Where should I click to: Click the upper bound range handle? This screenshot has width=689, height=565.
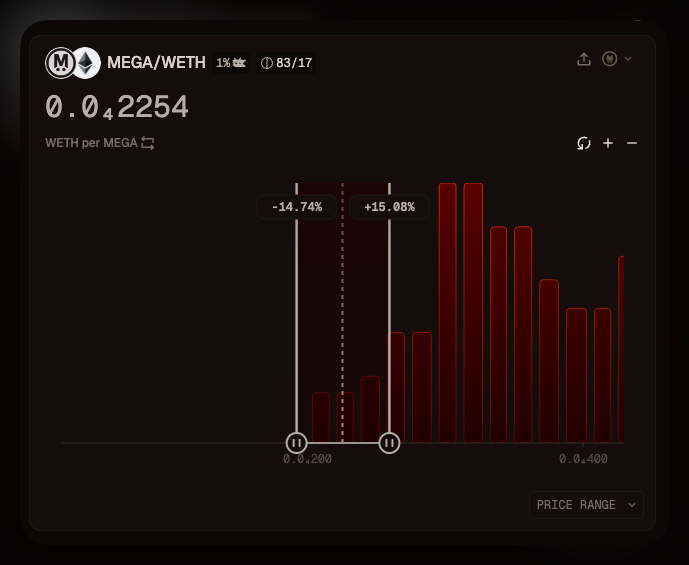389,443
